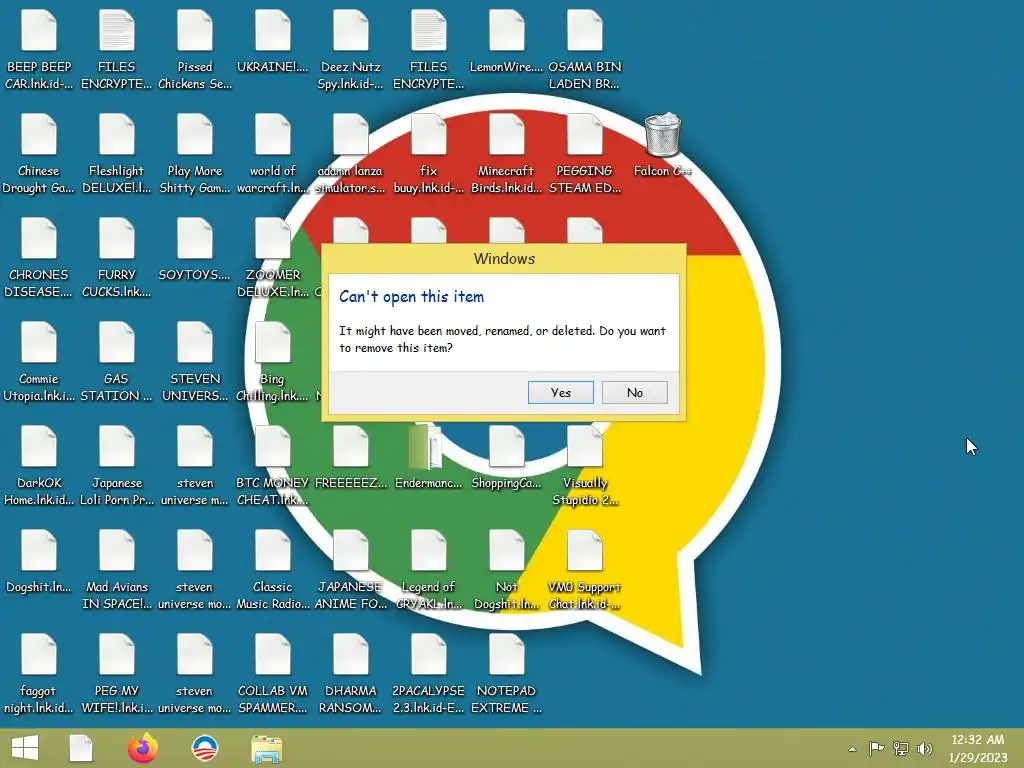1024x768 pixels.
Task: Launch Firefox from the taskbar
Action: (142, 748)
